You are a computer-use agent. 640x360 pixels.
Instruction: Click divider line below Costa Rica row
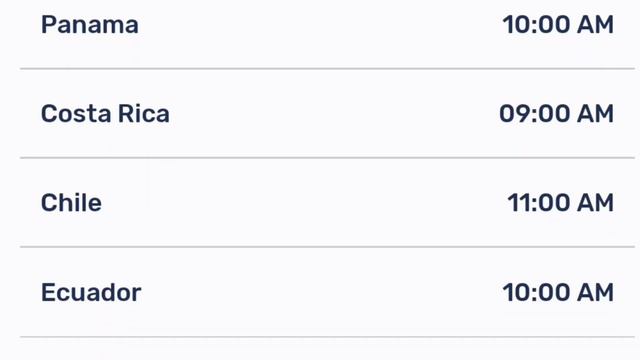tap(327, 158)
